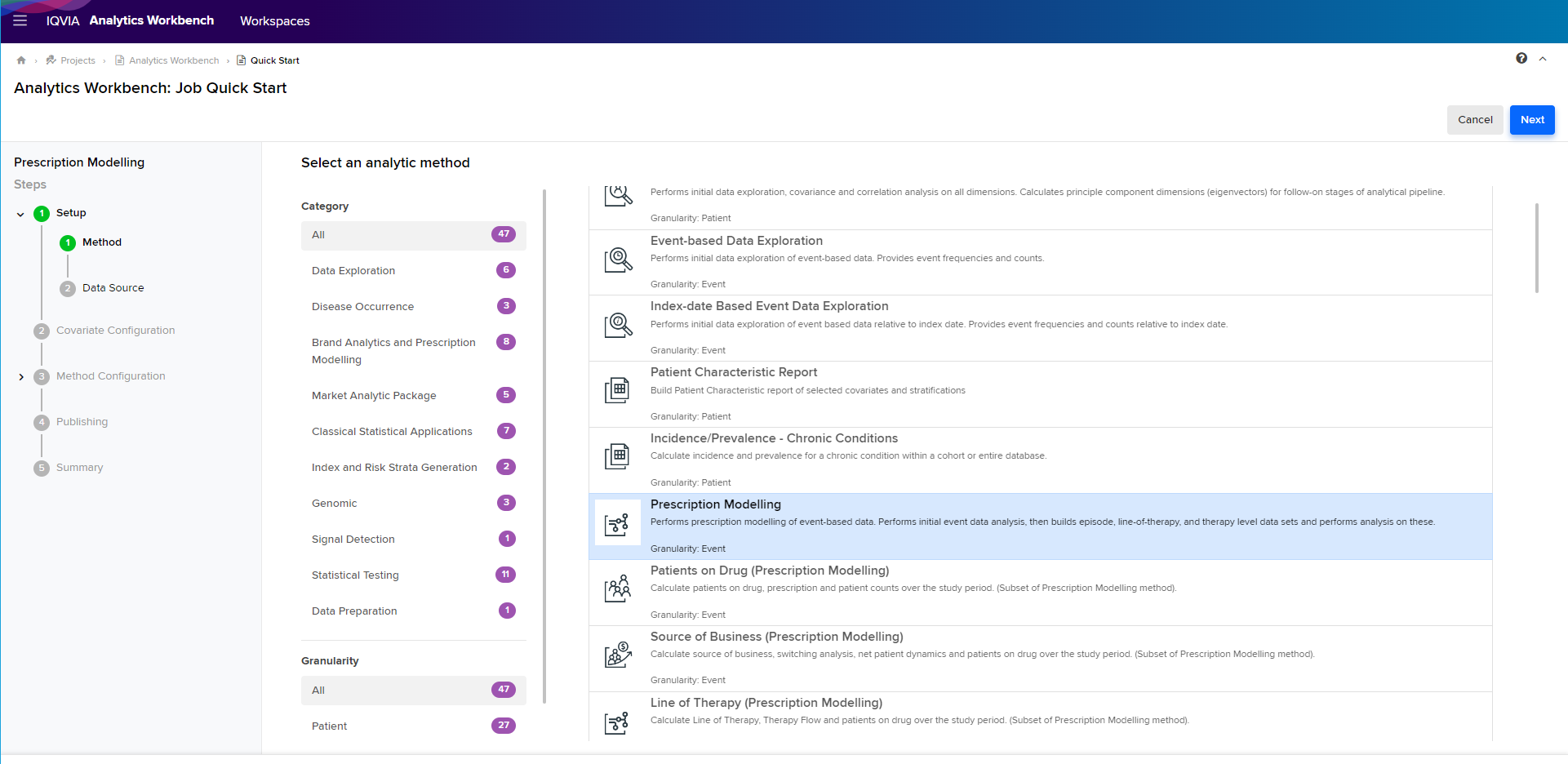Screen dimensions: 1568x764
Task: Click the Method sub-step circle icon
Action: point(68,243)
